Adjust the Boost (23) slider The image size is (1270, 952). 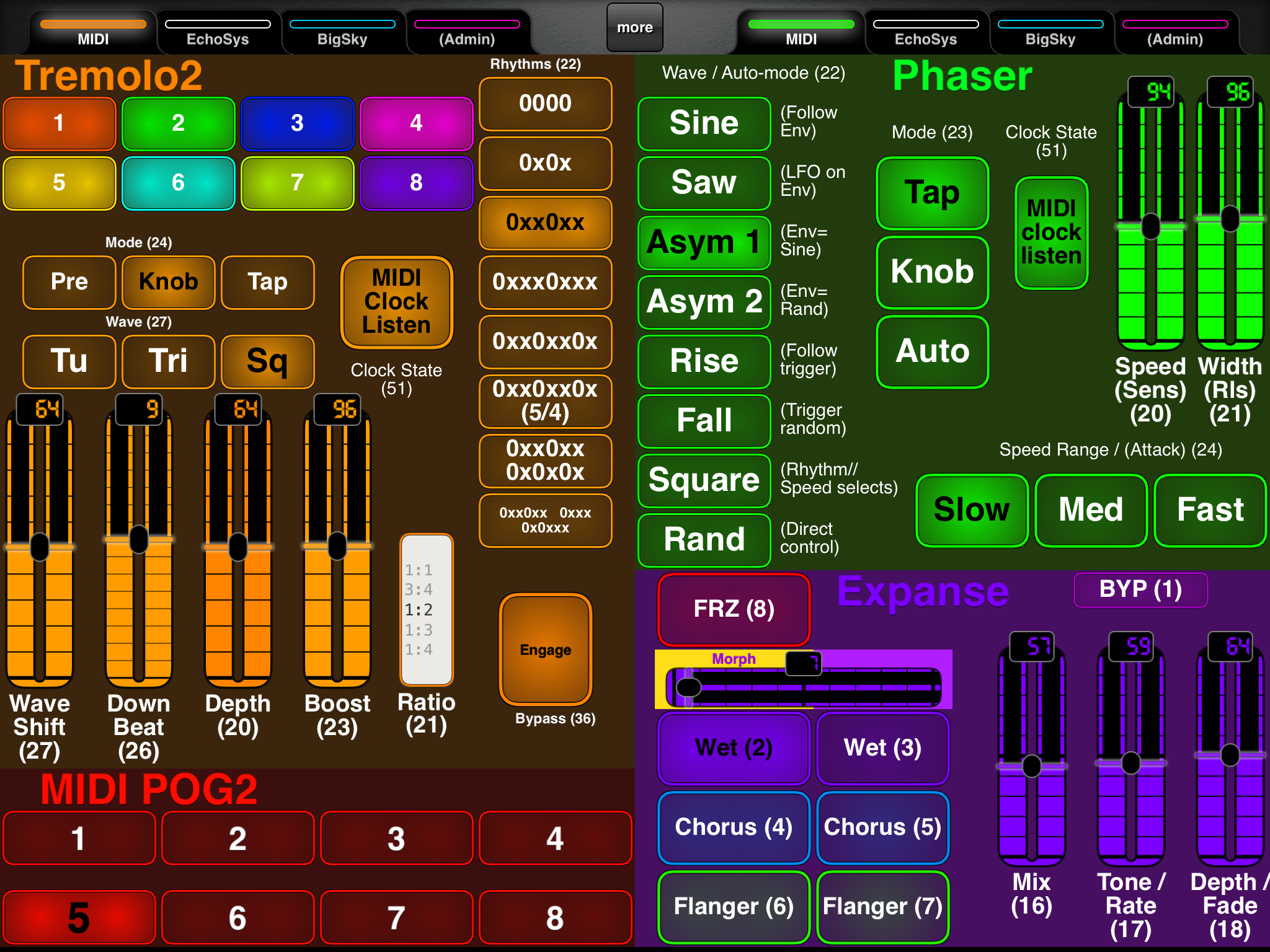coord(337,545)
